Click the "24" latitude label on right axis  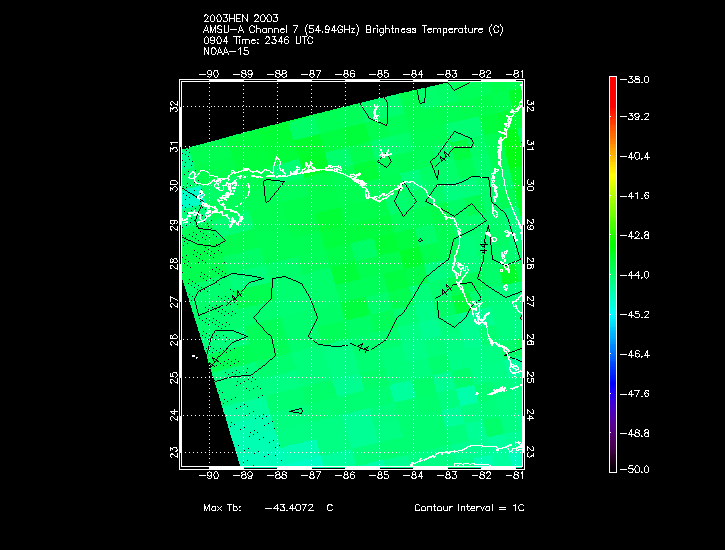530,415
